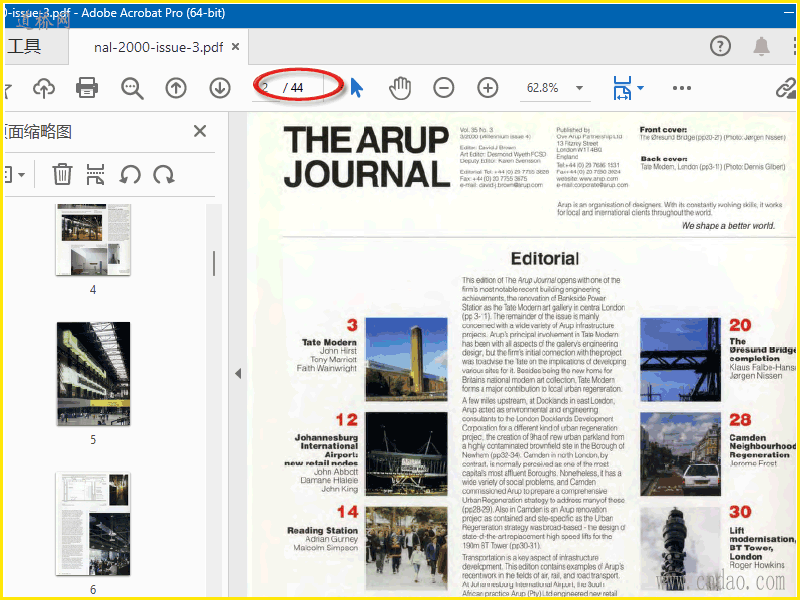Click the red page number 3
The height and width of the screenshot is (600, 800).
(352, 325)
